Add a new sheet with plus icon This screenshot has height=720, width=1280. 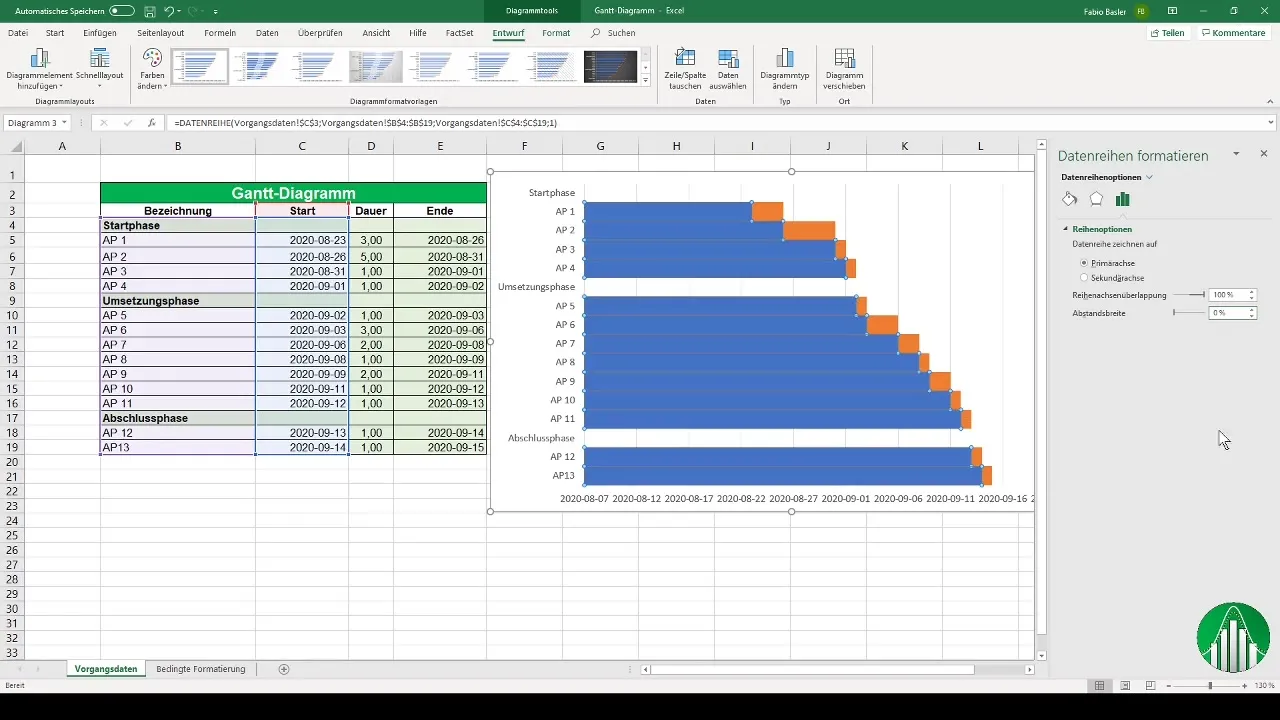[x=284, y=669]
